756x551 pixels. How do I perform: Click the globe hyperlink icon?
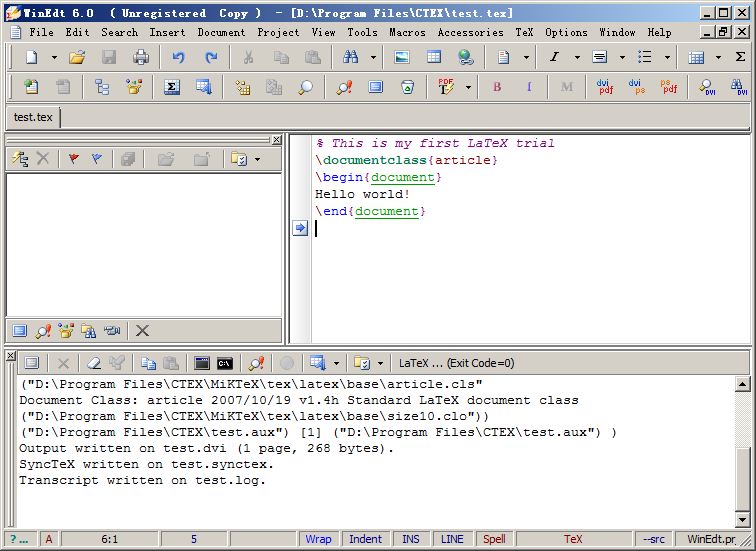point(466,57)
